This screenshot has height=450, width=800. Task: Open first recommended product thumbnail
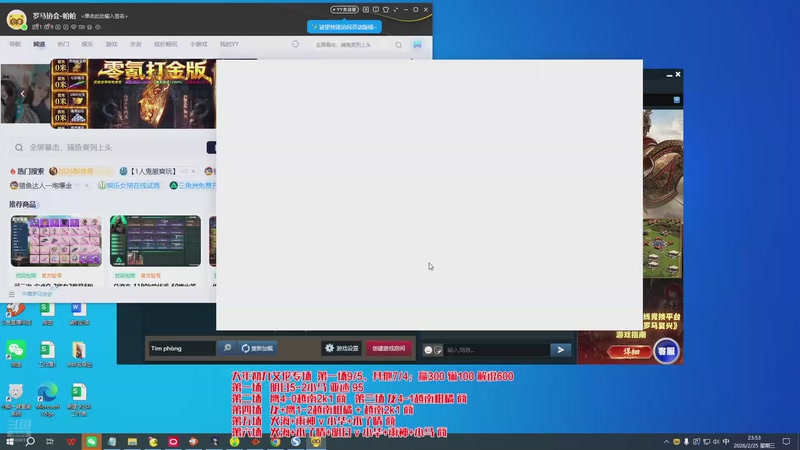pyautogui.click(x=56, y=241)
